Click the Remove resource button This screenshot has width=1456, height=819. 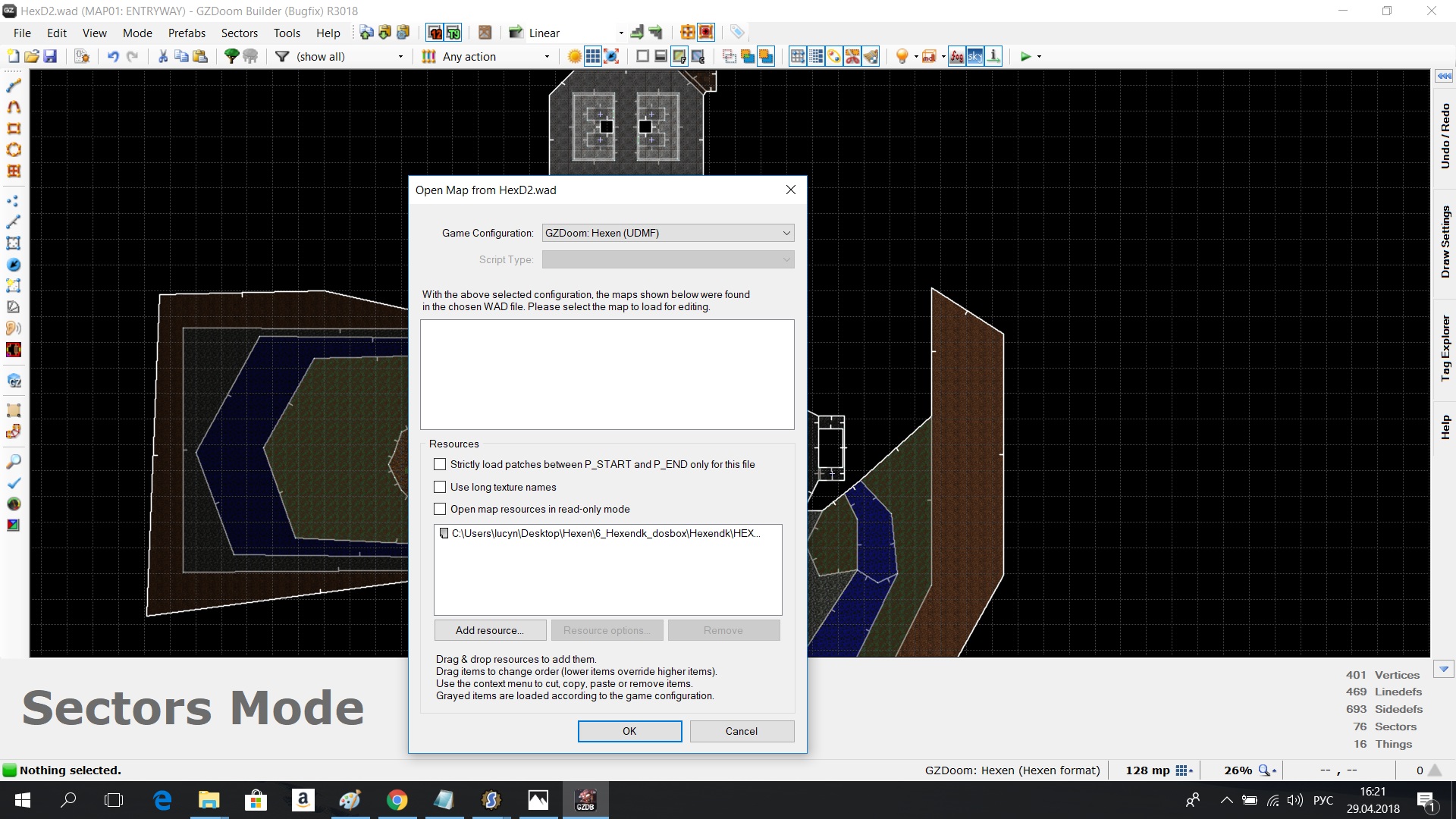723,630
